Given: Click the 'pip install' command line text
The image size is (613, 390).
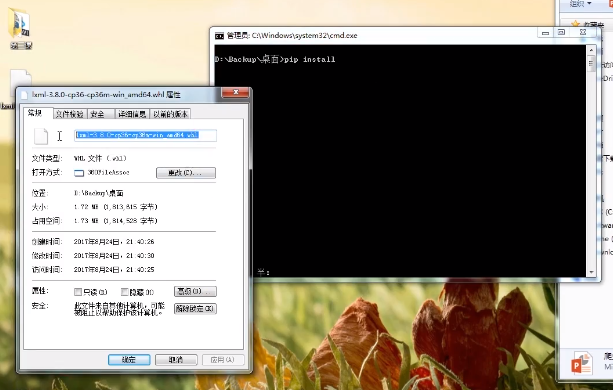Looking at the screenshot, I should [310, 59].
